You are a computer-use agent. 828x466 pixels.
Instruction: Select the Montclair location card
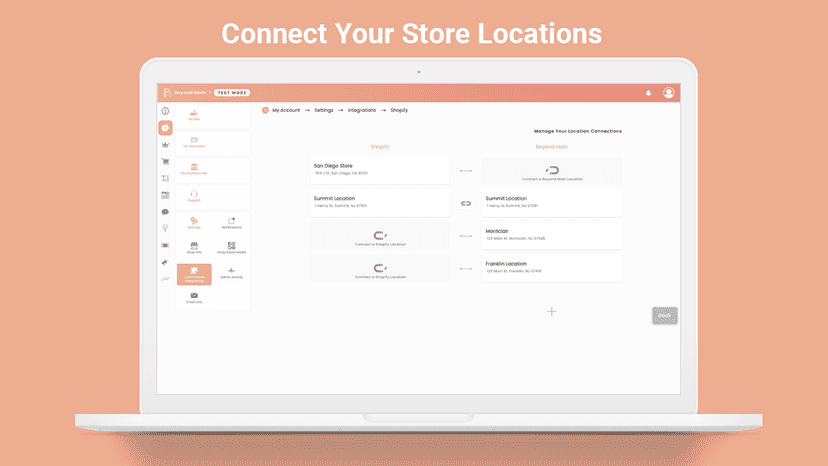pos(552,236)
